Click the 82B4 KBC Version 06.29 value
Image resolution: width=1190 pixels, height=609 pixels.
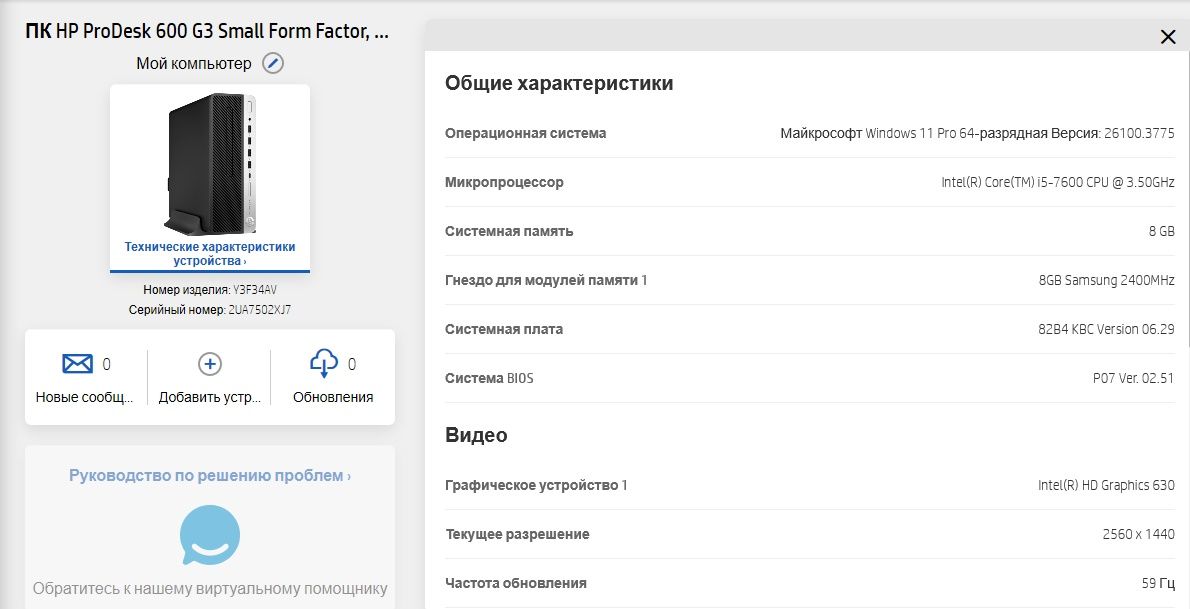[x=1107, y=329]
